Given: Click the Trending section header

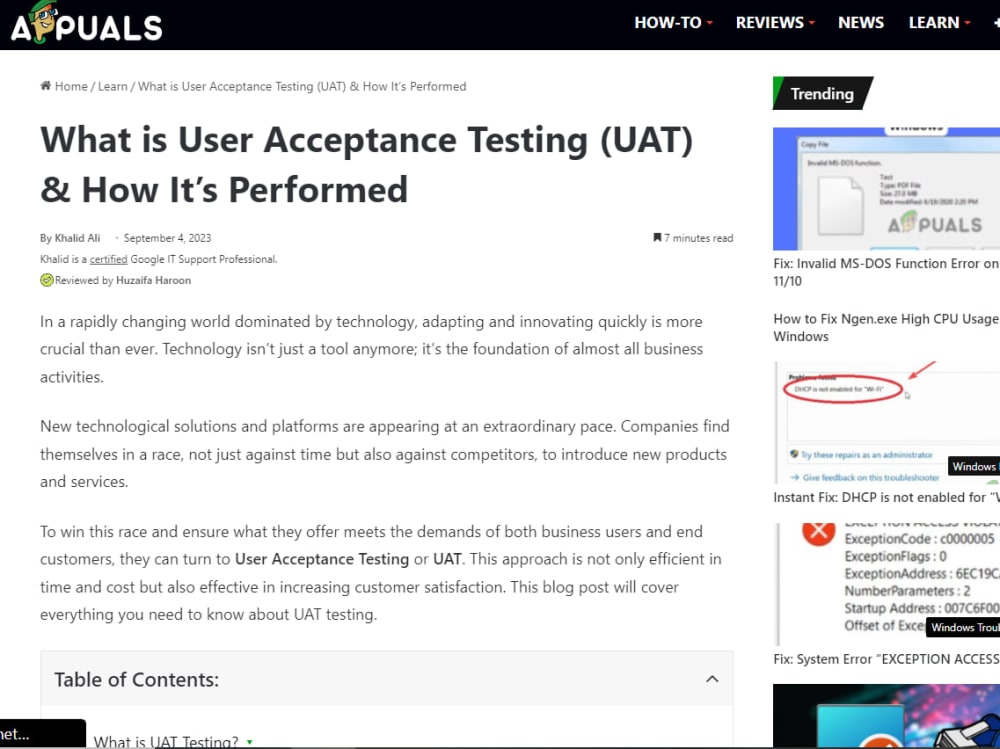Looking at the screenshot, I should click(x=822, y=94).
